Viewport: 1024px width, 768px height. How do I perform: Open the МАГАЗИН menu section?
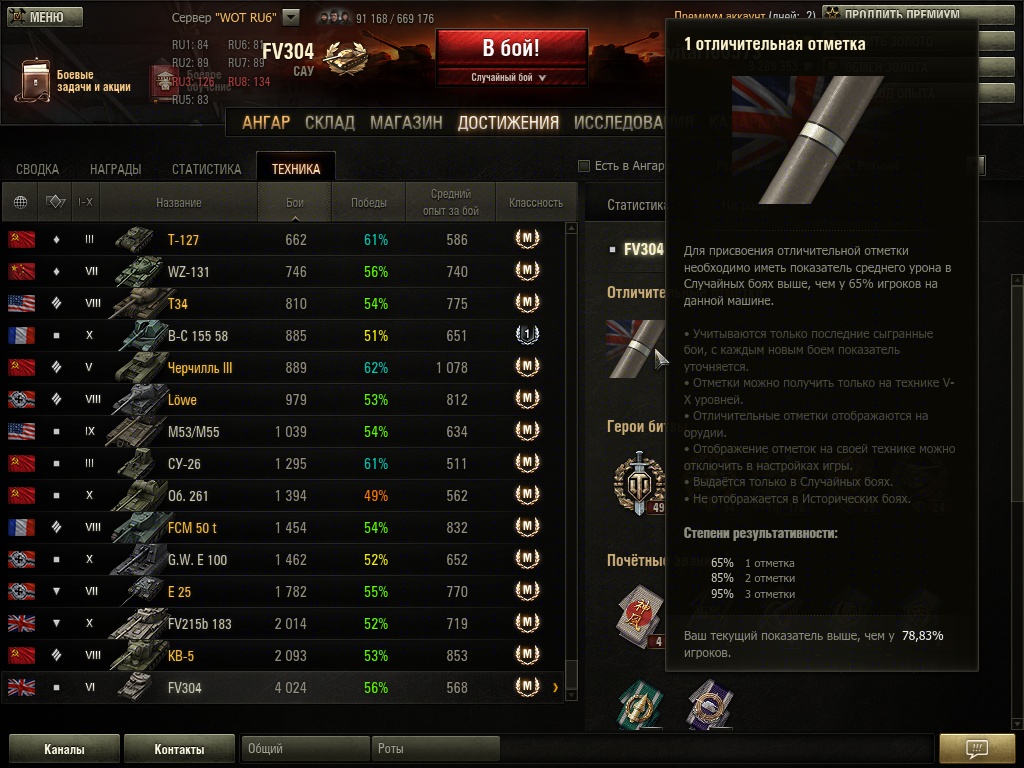406,122
